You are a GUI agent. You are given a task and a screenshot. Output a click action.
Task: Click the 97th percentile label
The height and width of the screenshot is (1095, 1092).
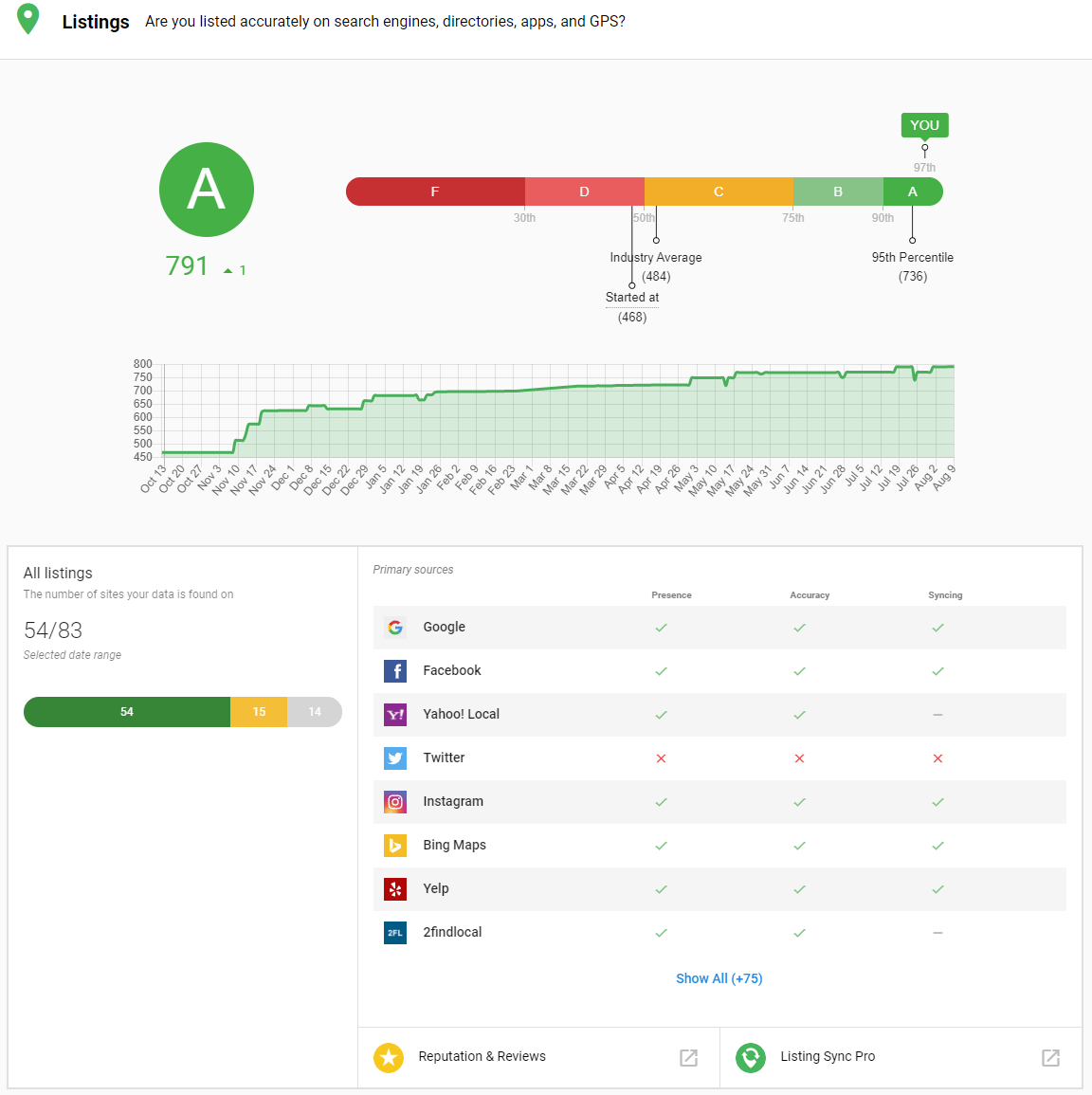tap(924, 168)
